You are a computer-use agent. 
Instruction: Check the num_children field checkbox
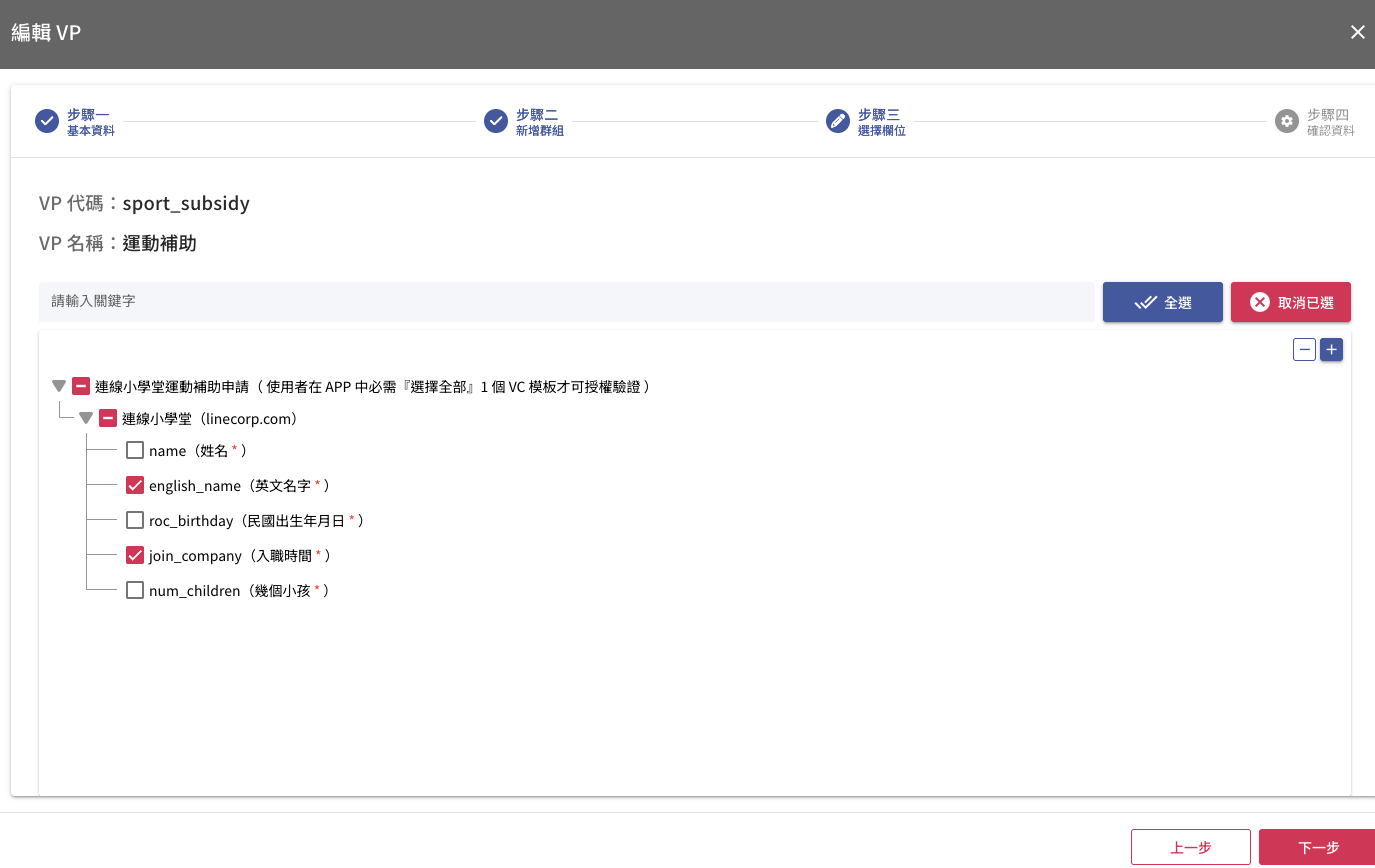coord(135,591)
